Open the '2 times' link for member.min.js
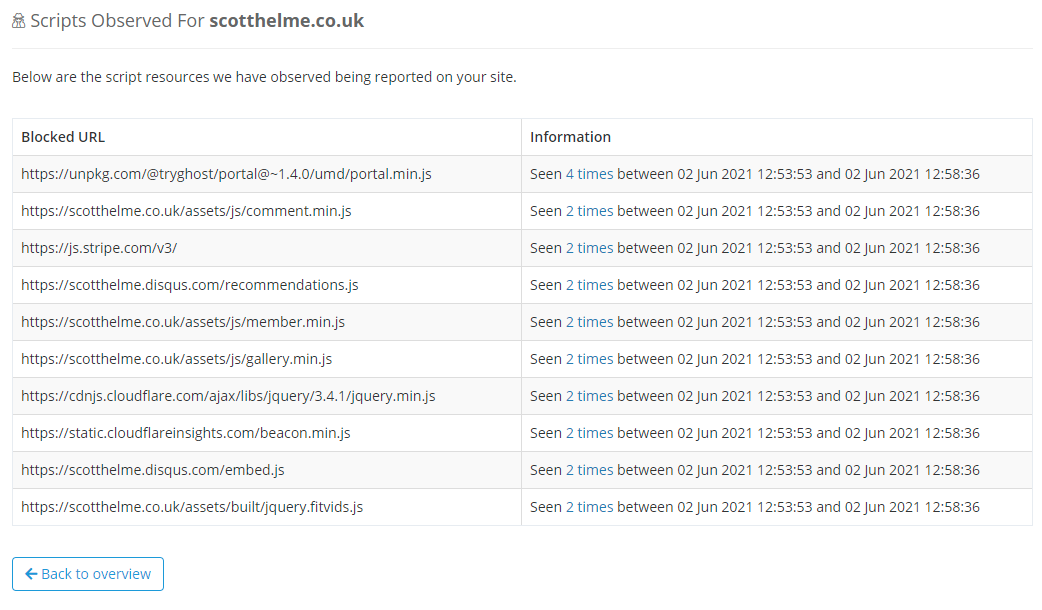 (589, 322)
